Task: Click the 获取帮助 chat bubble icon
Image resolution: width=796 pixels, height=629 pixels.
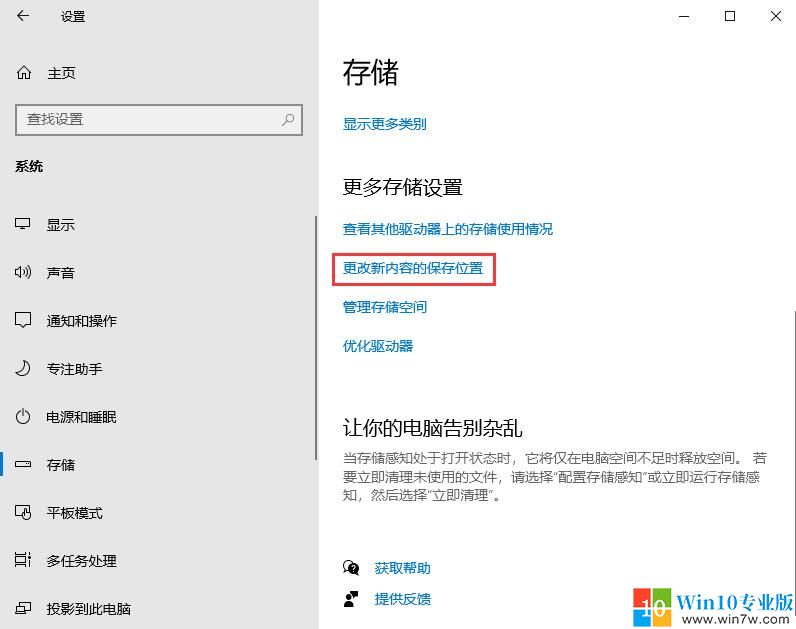Action: pos(351,568)
